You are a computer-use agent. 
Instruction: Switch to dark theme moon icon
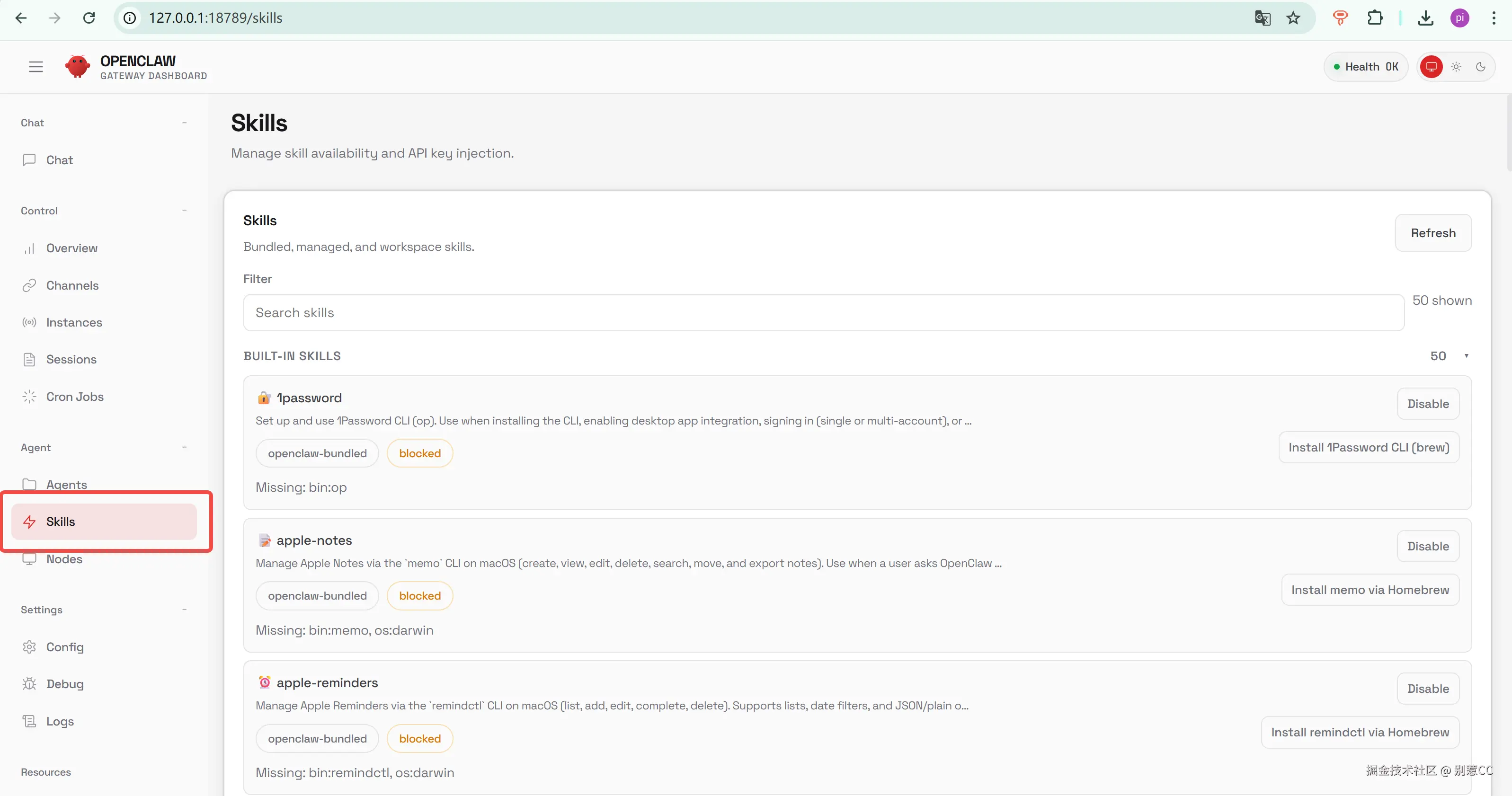pyautogui.click(x=1480, y=67)
